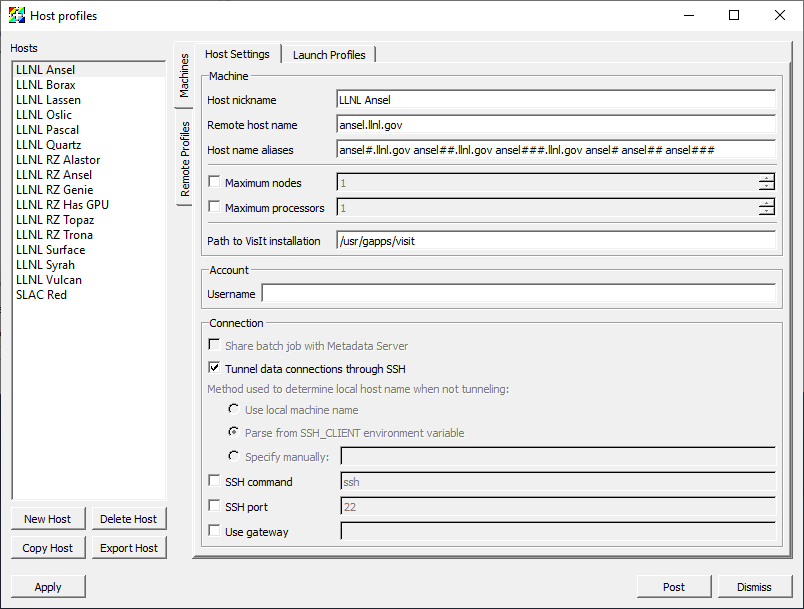Increment the Maximum nodes spinner up arrow
This screenshot has height=609, width=804.
tap(767, 177)
